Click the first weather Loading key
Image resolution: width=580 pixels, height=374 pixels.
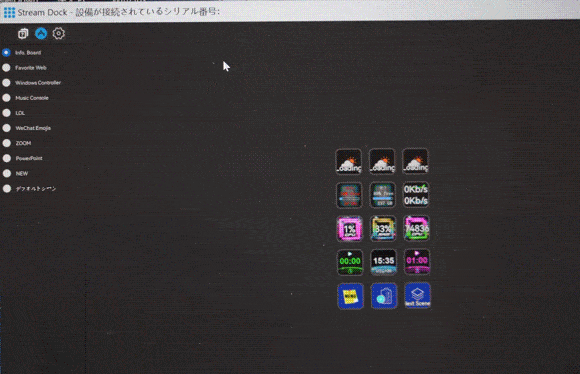tap(348, 161)
